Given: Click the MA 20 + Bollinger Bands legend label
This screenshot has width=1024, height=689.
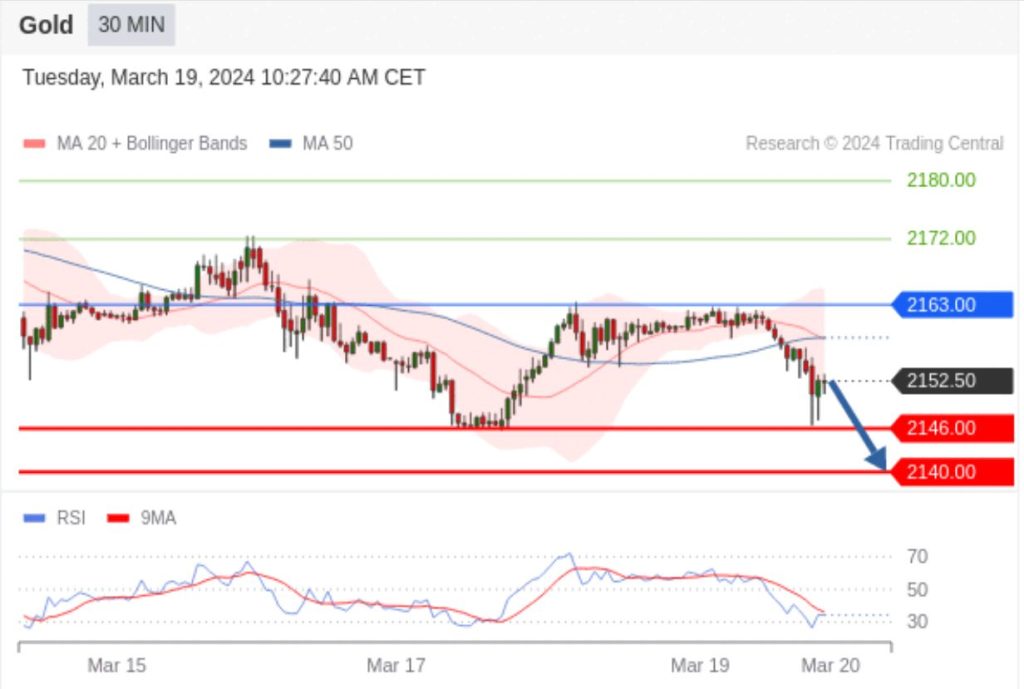Looking at the screenshot, I should pos(152,144).
